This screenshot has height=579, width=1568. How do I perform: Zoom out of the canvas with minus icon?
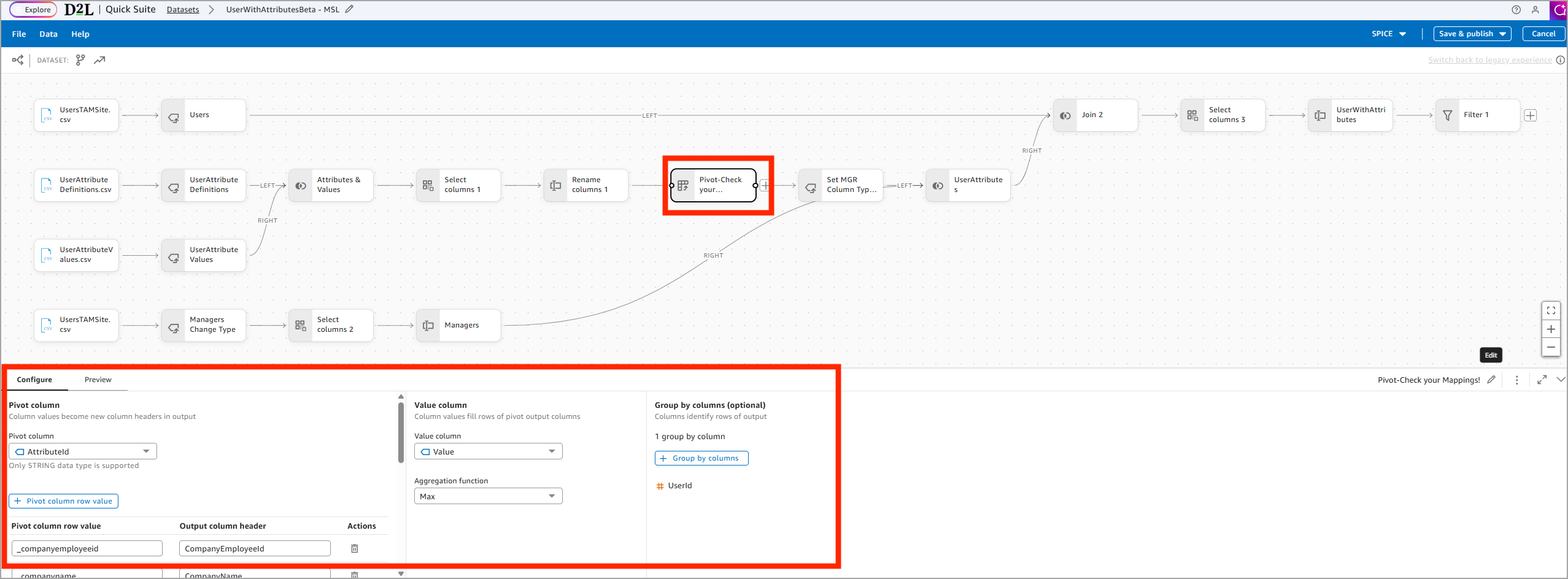(1551, 347)
